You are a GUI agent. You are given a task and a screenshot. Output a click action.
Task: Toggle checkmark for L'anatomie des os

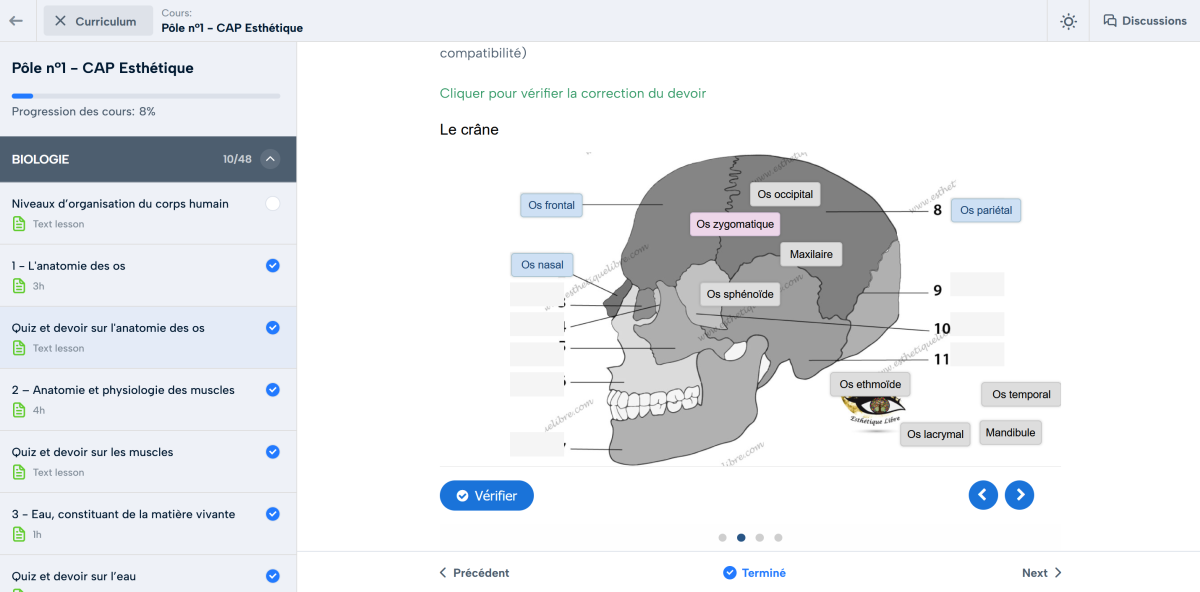click(x=273, y=266)
